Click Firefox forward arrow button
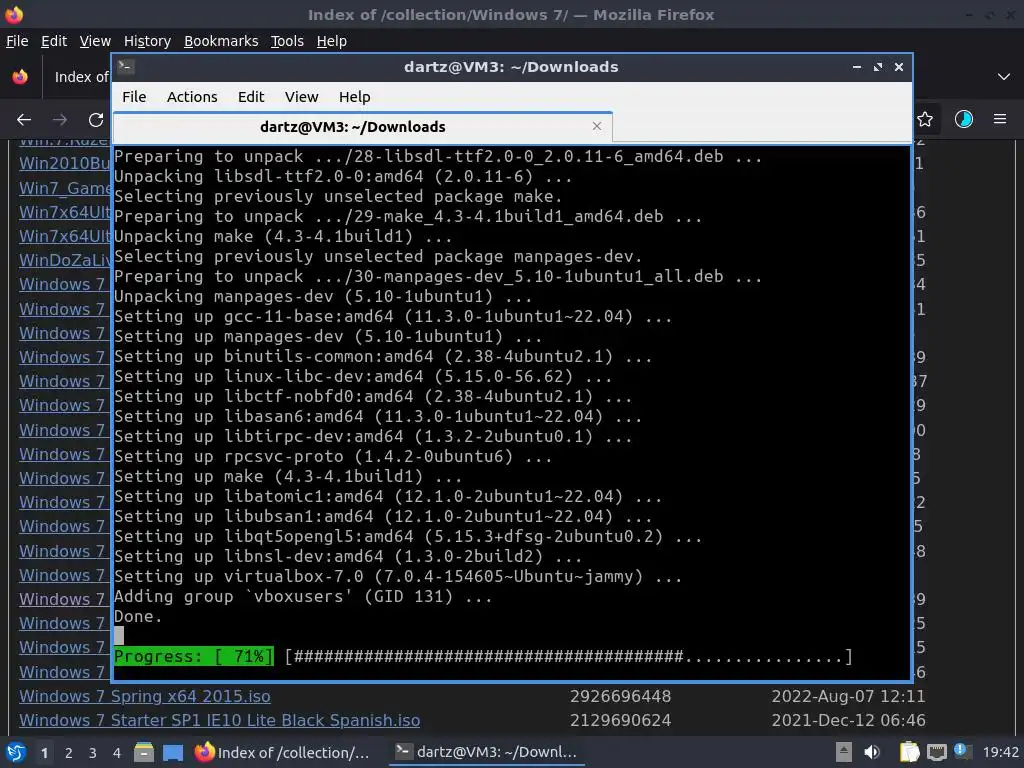This screenshot has width=1024, height=768. (x=60, y=120)
